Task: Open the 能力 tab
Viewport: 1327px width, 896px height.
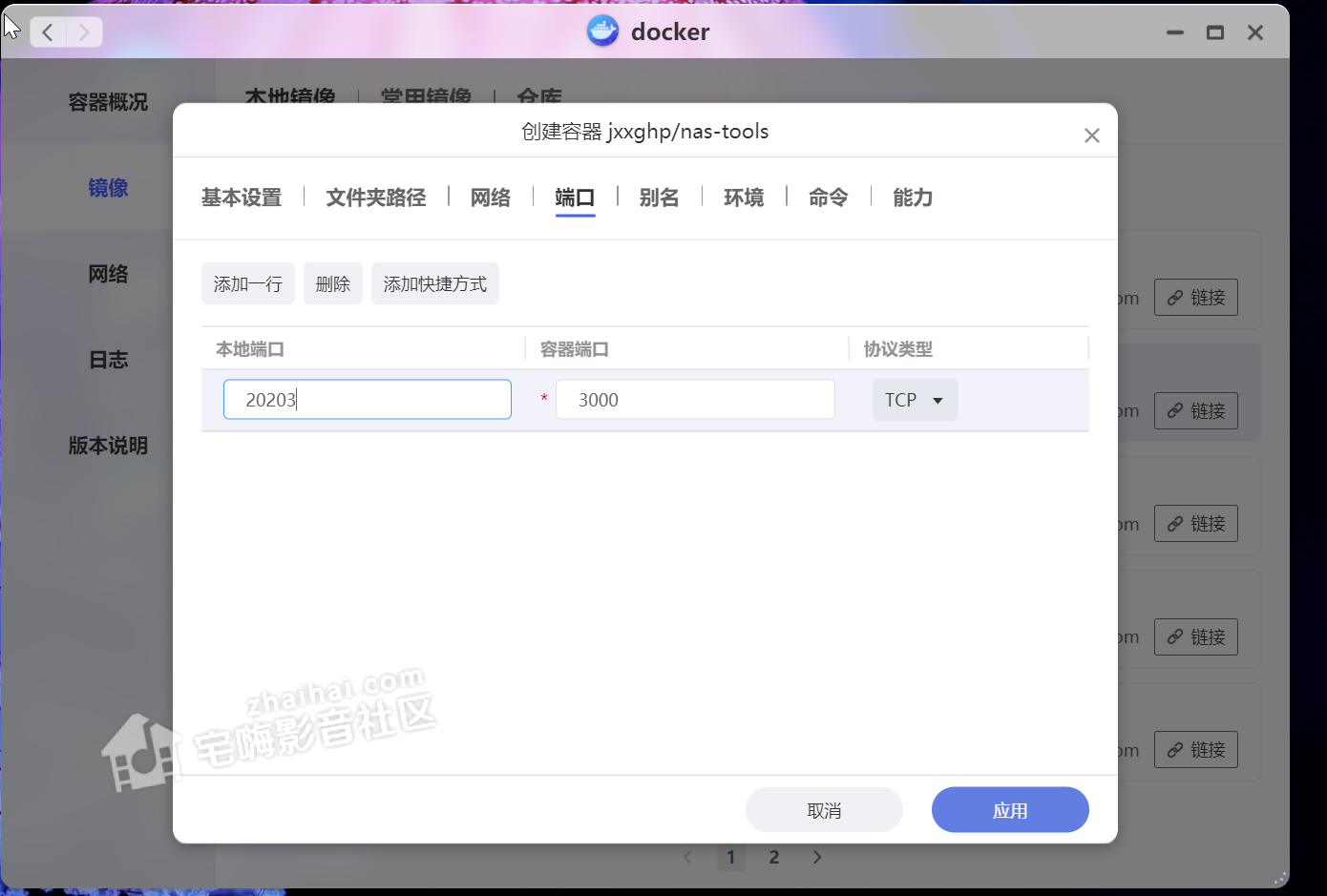Action: coord(913,198)
